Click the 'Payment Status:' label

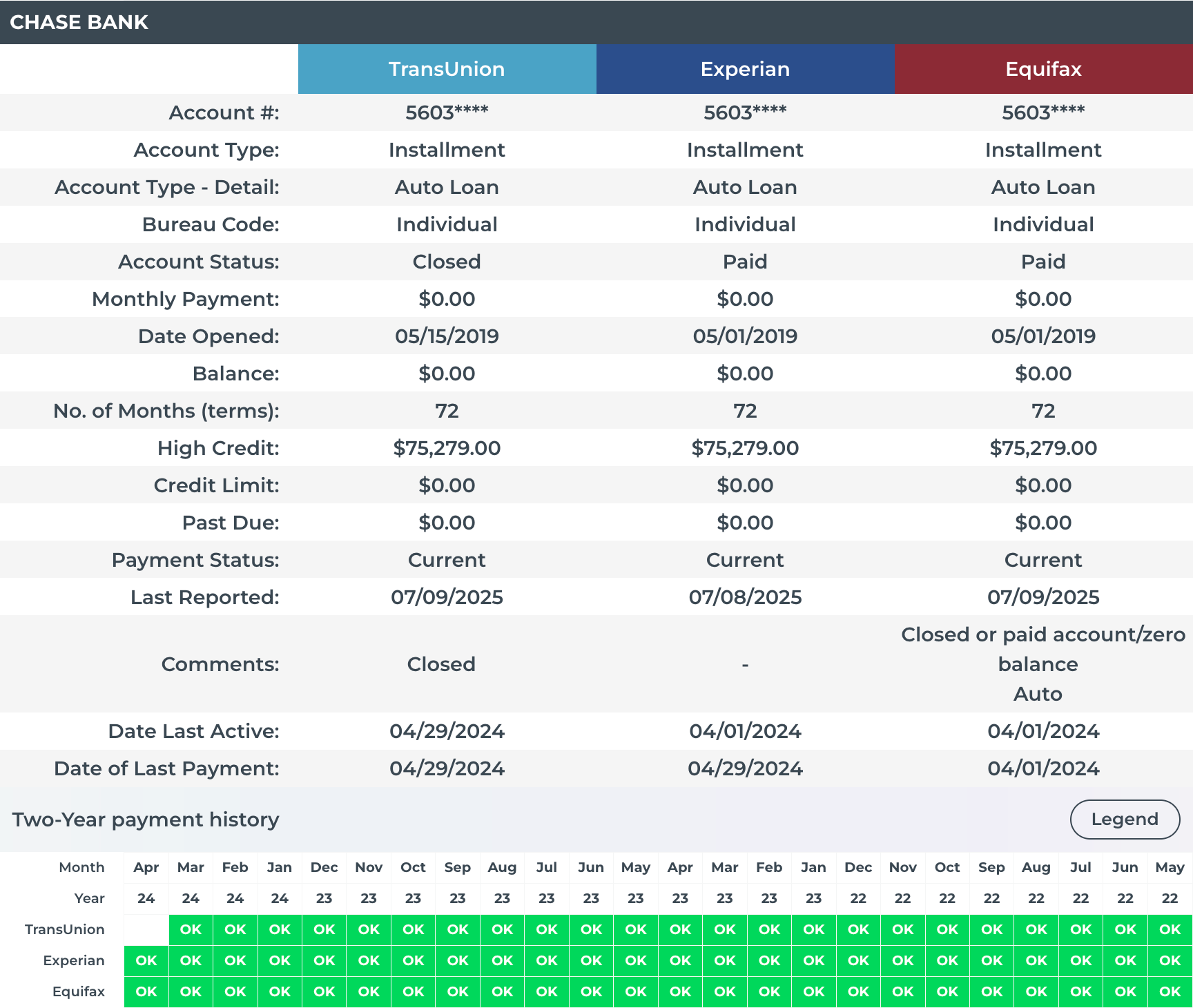coord(195,560)
